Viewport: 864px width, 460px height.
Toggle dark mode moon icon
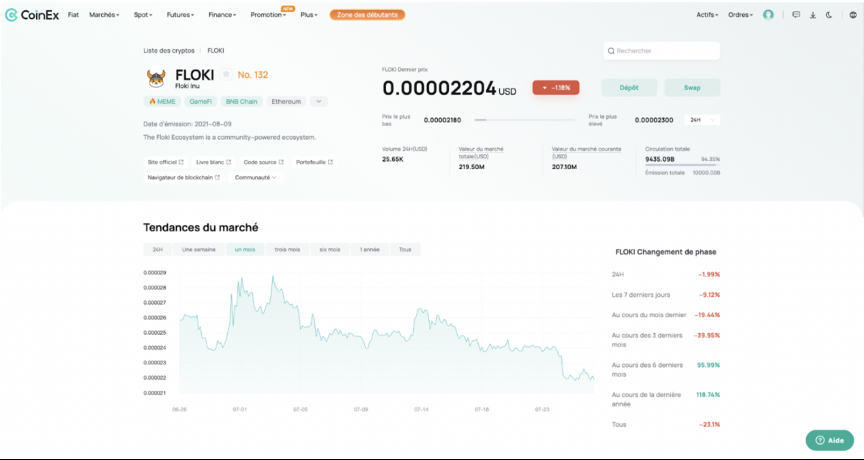[829, 15]
